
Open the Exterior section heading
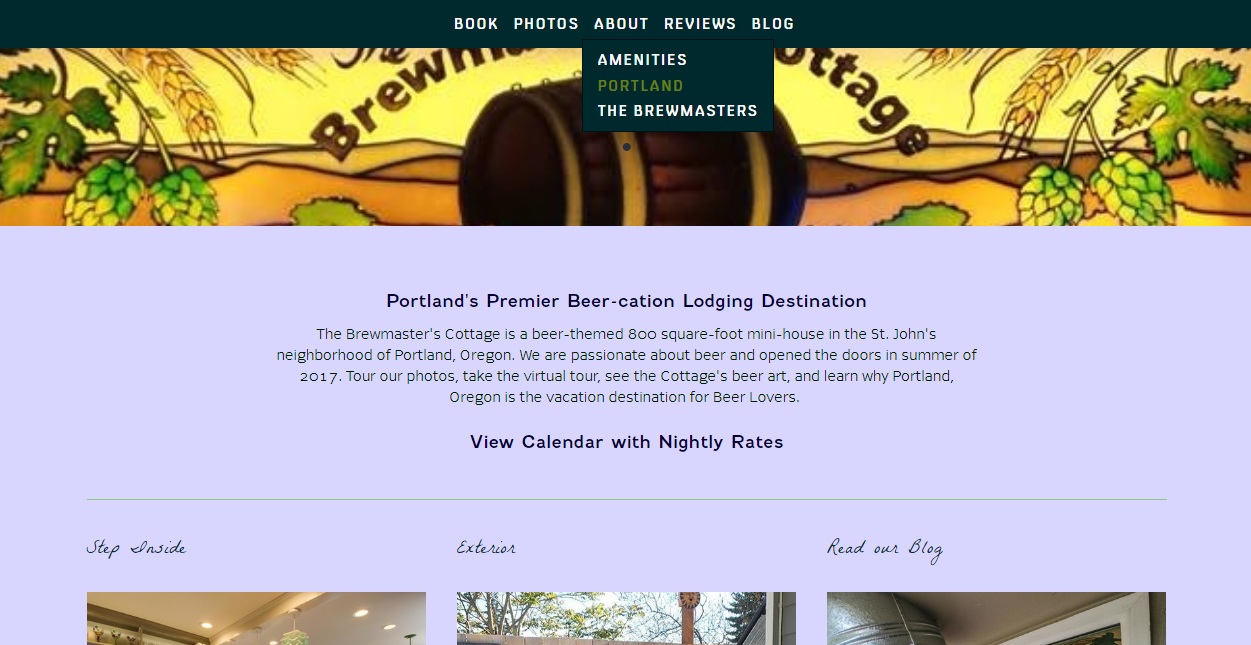[486, 548]
